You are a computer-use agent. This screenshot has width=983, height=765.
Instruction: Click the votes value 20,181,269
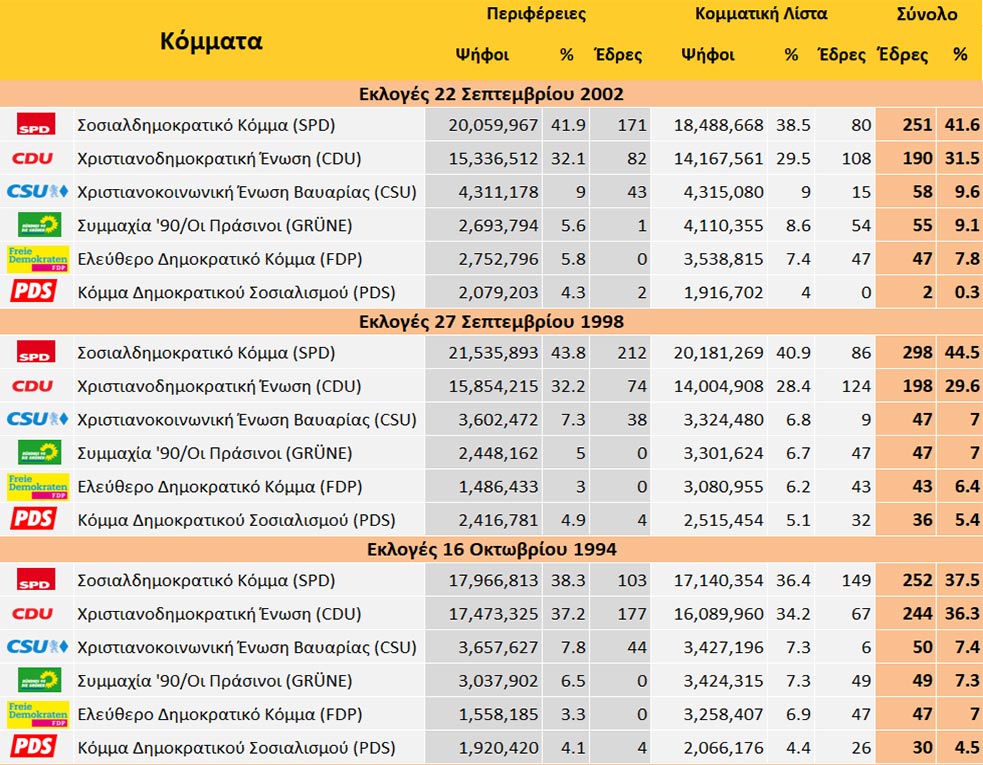718,353
